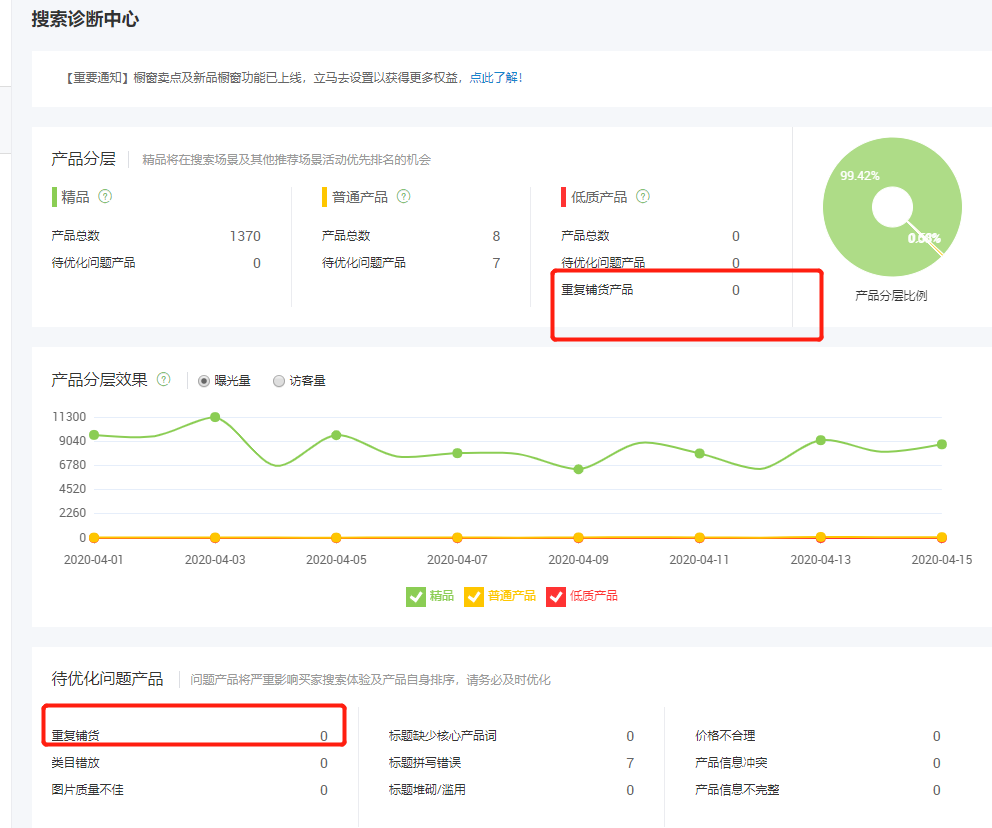Click the question-mark icon beside 低质产品 heading

[x=643, y=197]
